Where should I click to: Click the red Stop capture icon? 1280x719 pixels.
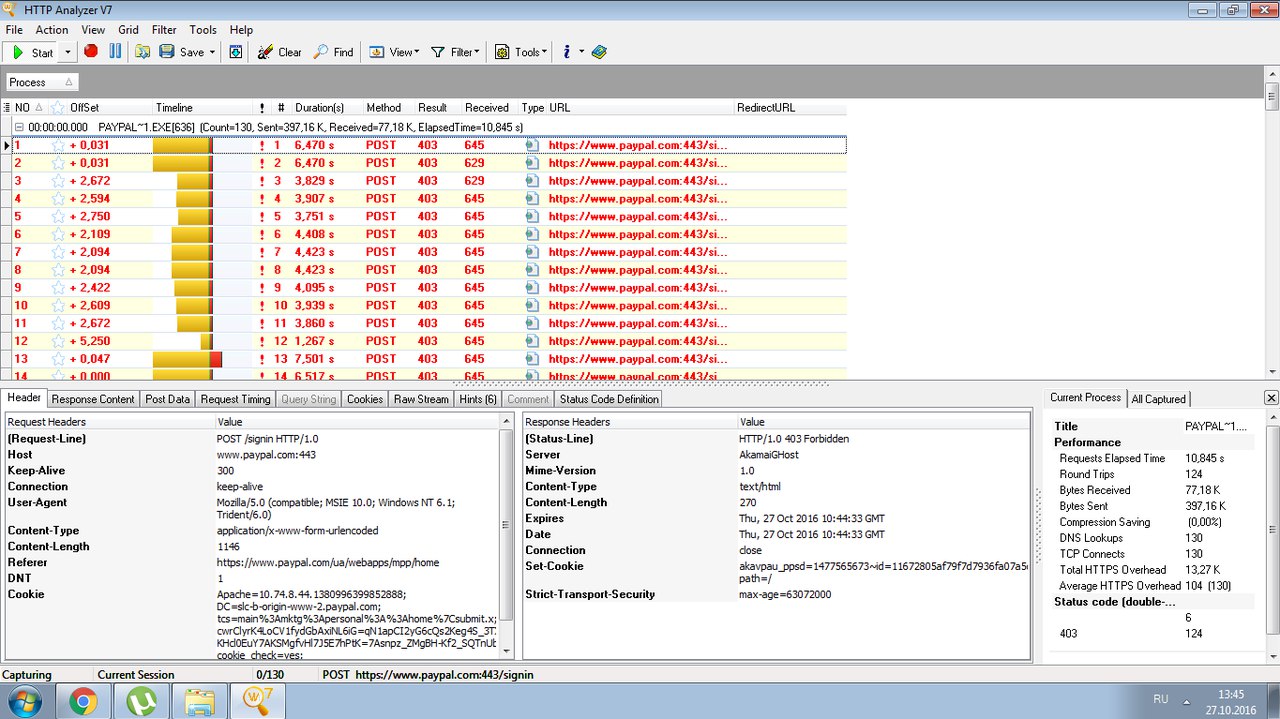click(91, 52)
